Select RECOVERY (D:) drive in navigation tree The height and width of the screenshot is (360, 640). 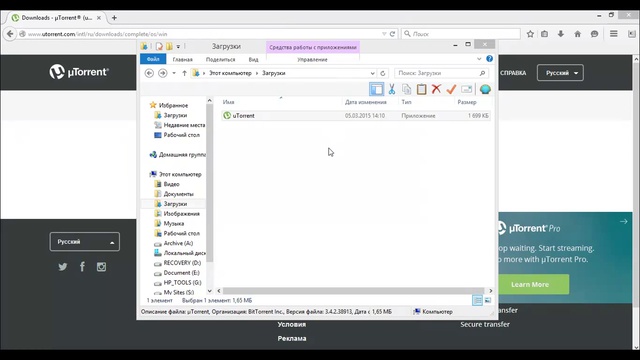tap(182, 263)
